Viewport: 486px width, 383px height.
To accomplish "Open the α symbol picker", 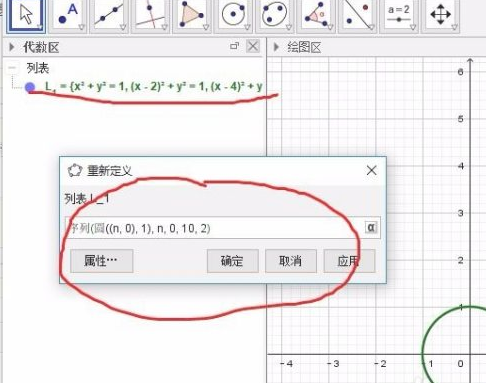I will coord(371,228).
